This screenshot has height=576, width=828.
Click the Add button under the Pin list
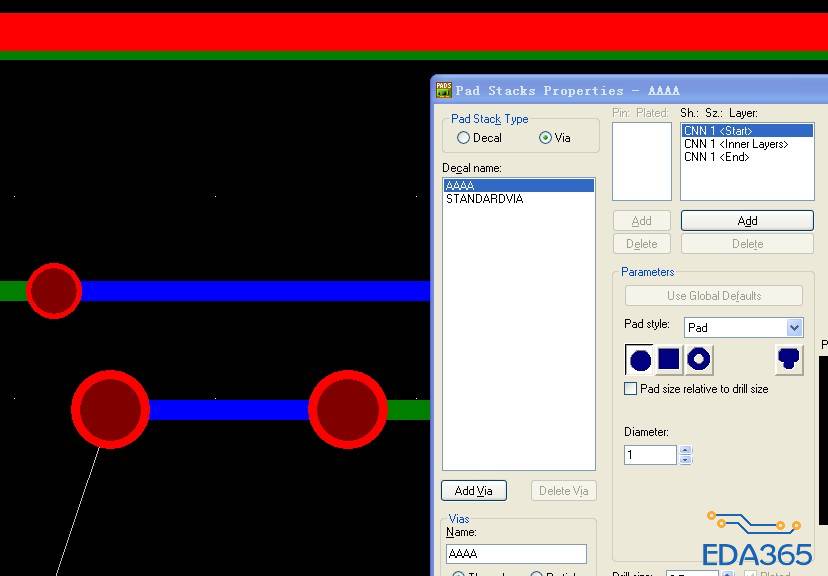tap(642, 221)
